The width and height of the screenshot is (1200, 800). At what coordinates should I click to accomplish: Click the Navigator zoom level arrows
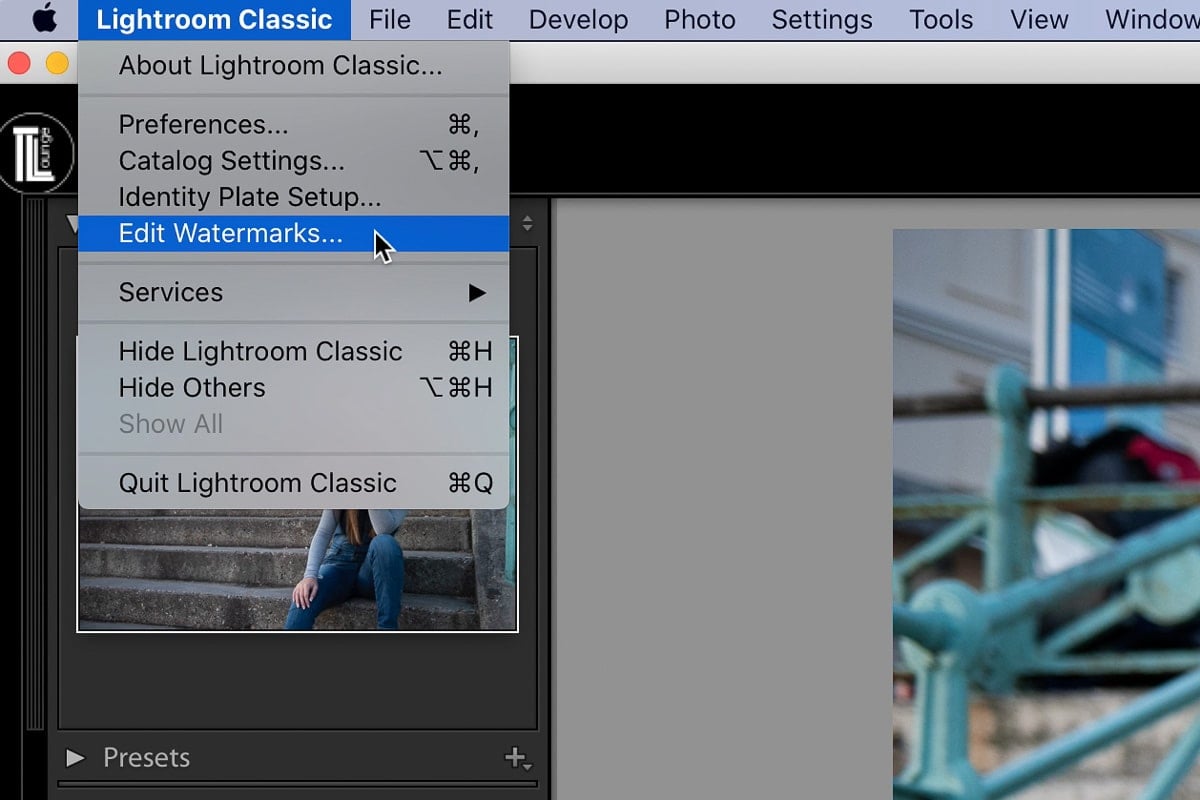tap(527, 225)
